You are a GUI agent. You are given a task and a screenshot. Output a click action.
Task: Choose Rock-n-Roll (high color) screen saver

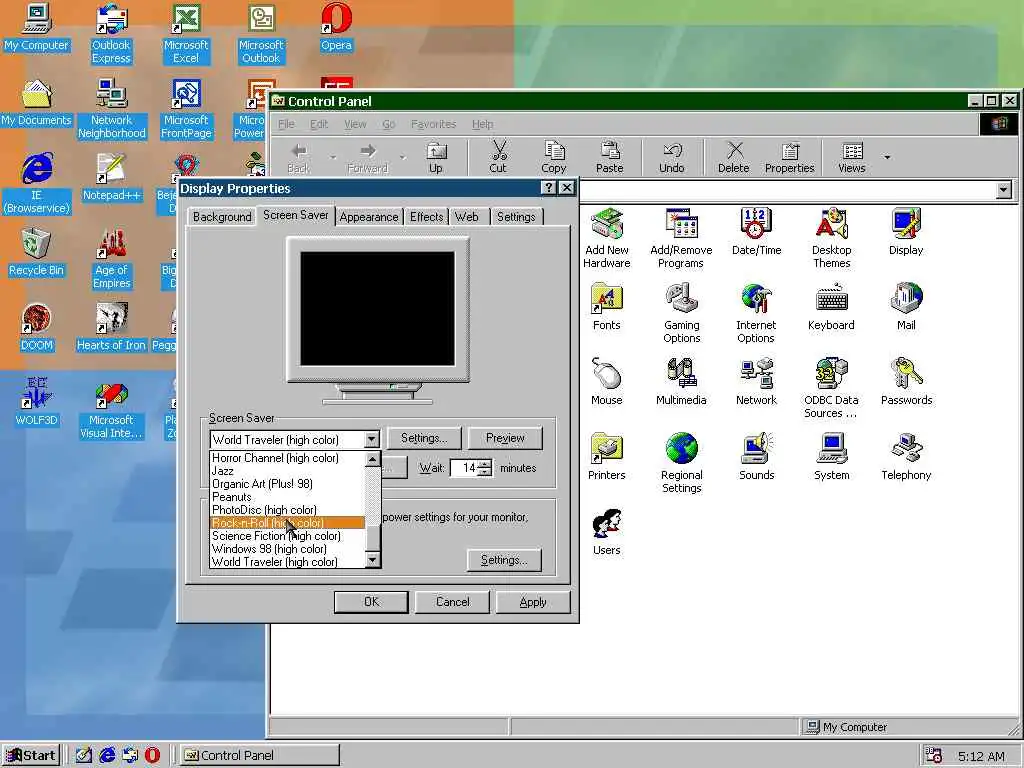[x=287, y=522]
